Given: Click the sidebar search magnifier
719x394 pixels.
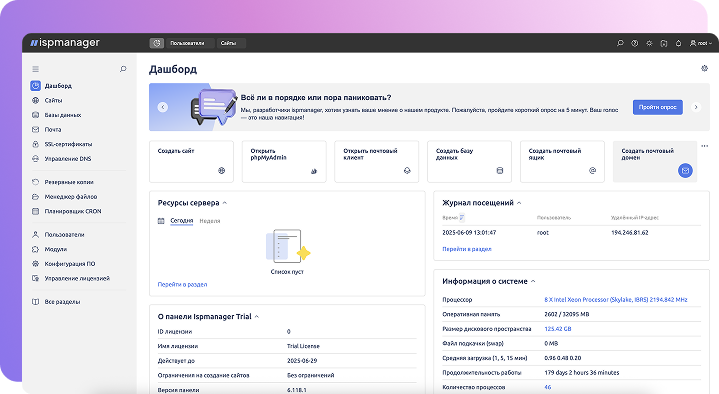Looking at the screenshot, I should pos(123,69).
